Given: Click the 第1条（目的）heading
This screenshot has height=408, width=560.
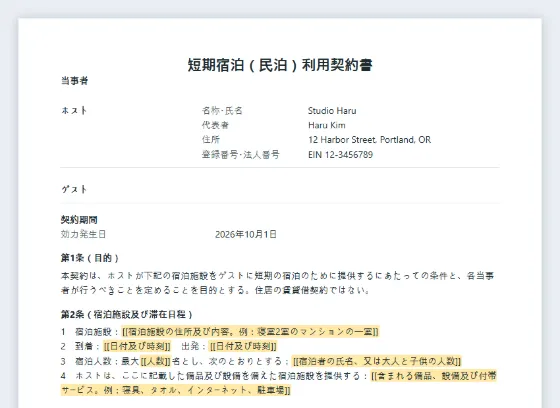Looking at the screenshot, I should tap(90, 258).
